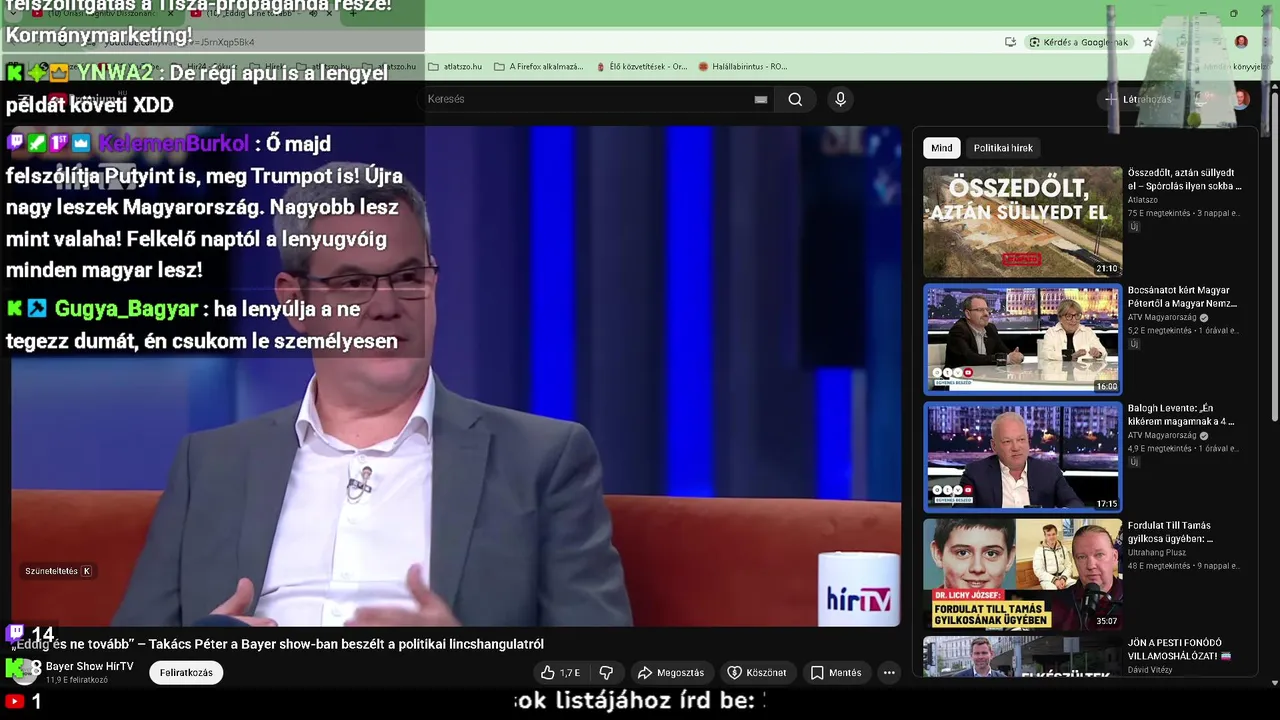Open the YouTube account avatar menu
The height and width of the screenshot is (720, 1280).
tap(1241, 99)
